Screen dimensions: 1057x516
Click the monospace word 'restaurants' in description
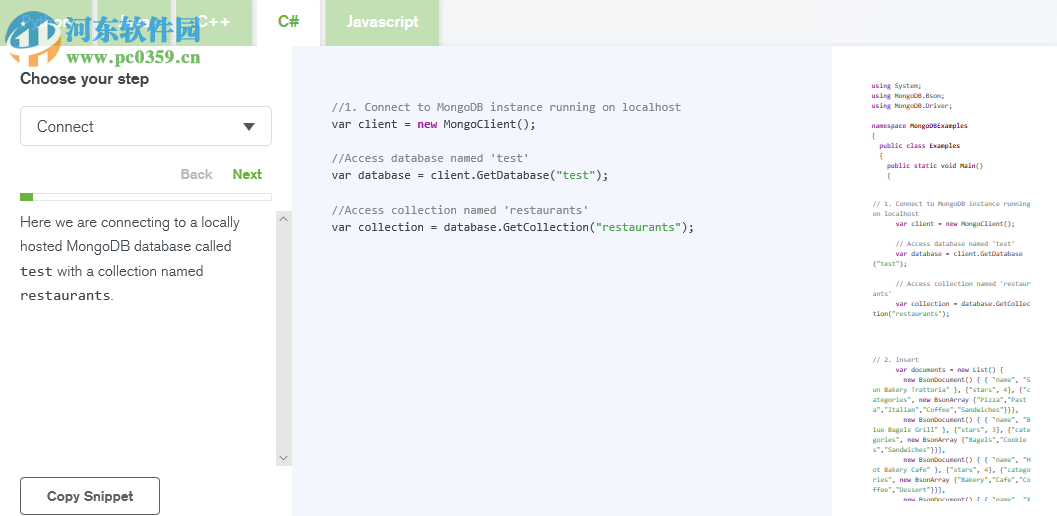[x=65, y=295]
